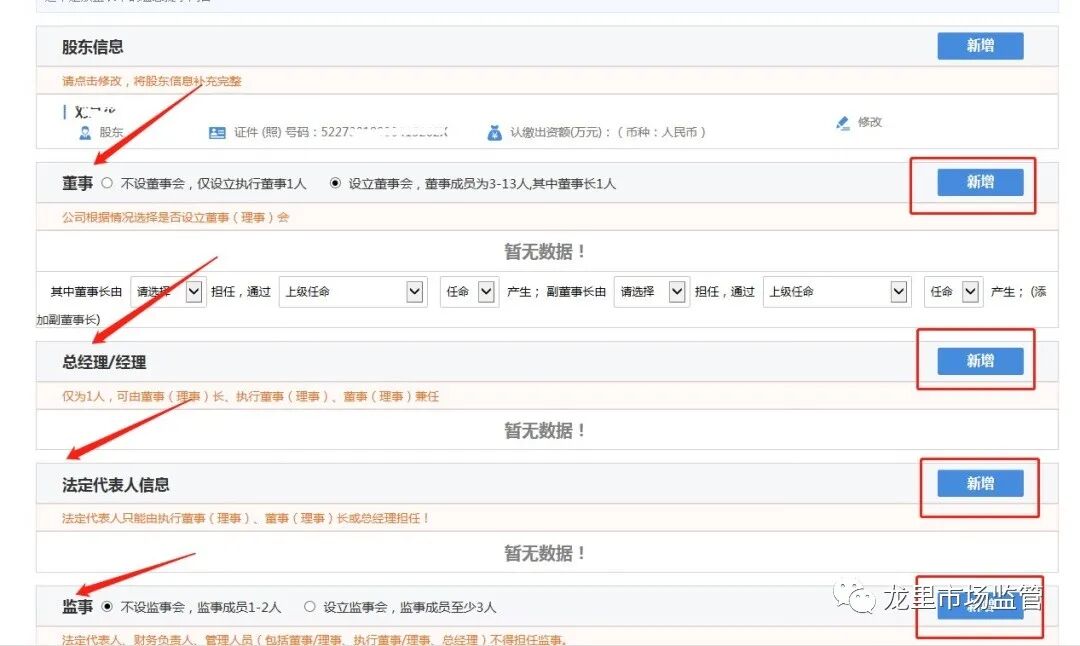Image resolution: width=1080 pixels, height=646 pixels.
Task: Click 新增 button in 股东信息 section
Action: pos(980,46)
